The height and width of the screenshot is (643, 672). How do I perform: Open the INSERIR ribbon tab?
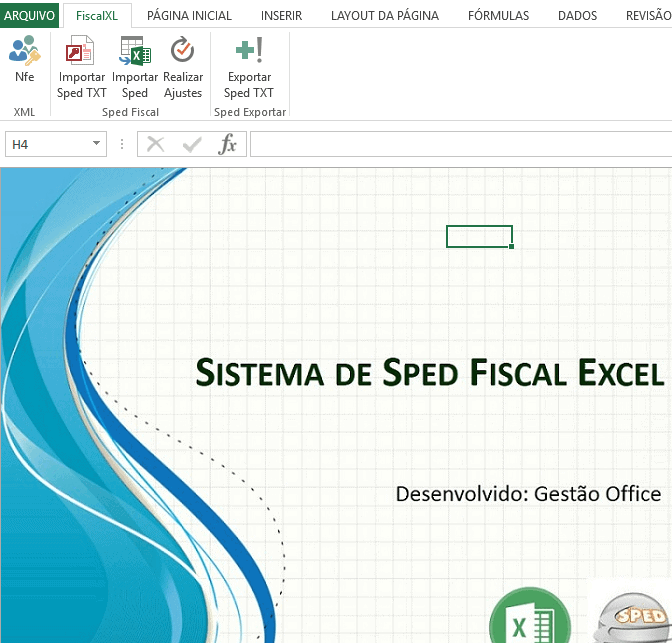(281, 15)
